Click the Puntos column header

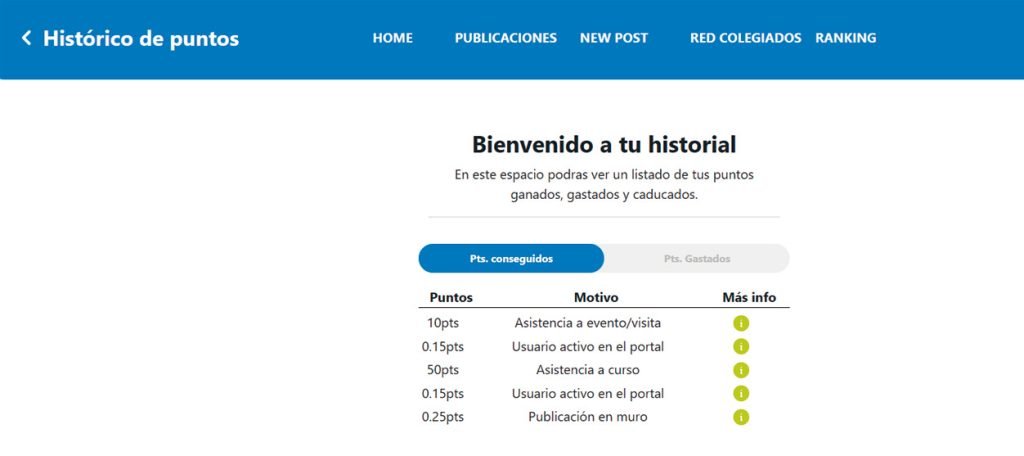click(451, 297)
